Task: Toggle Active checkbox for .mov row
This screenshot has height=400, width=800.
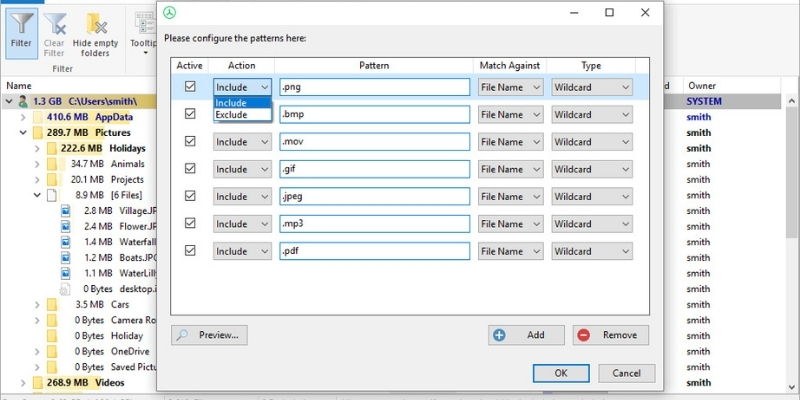Action: [x=190, y=142]
